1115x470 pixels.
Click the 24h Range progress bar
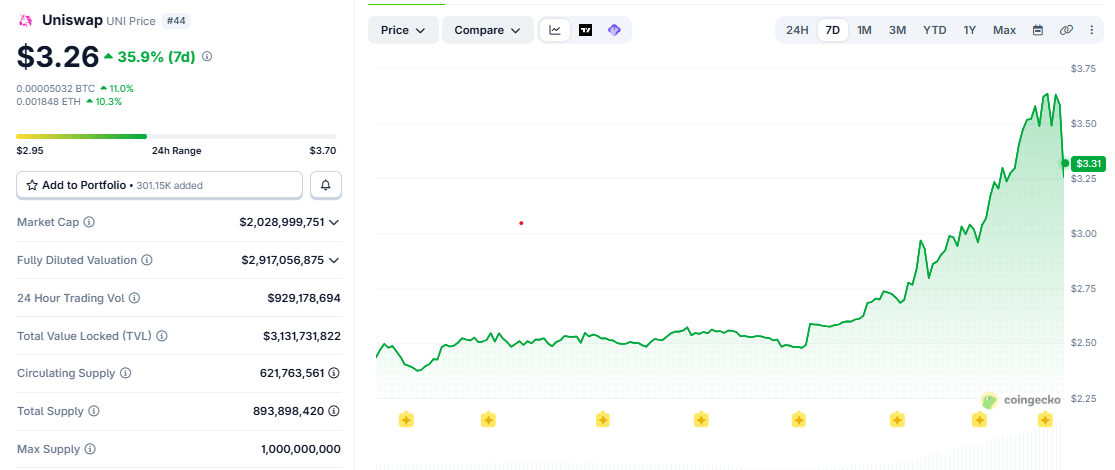(x=176, y=137)
